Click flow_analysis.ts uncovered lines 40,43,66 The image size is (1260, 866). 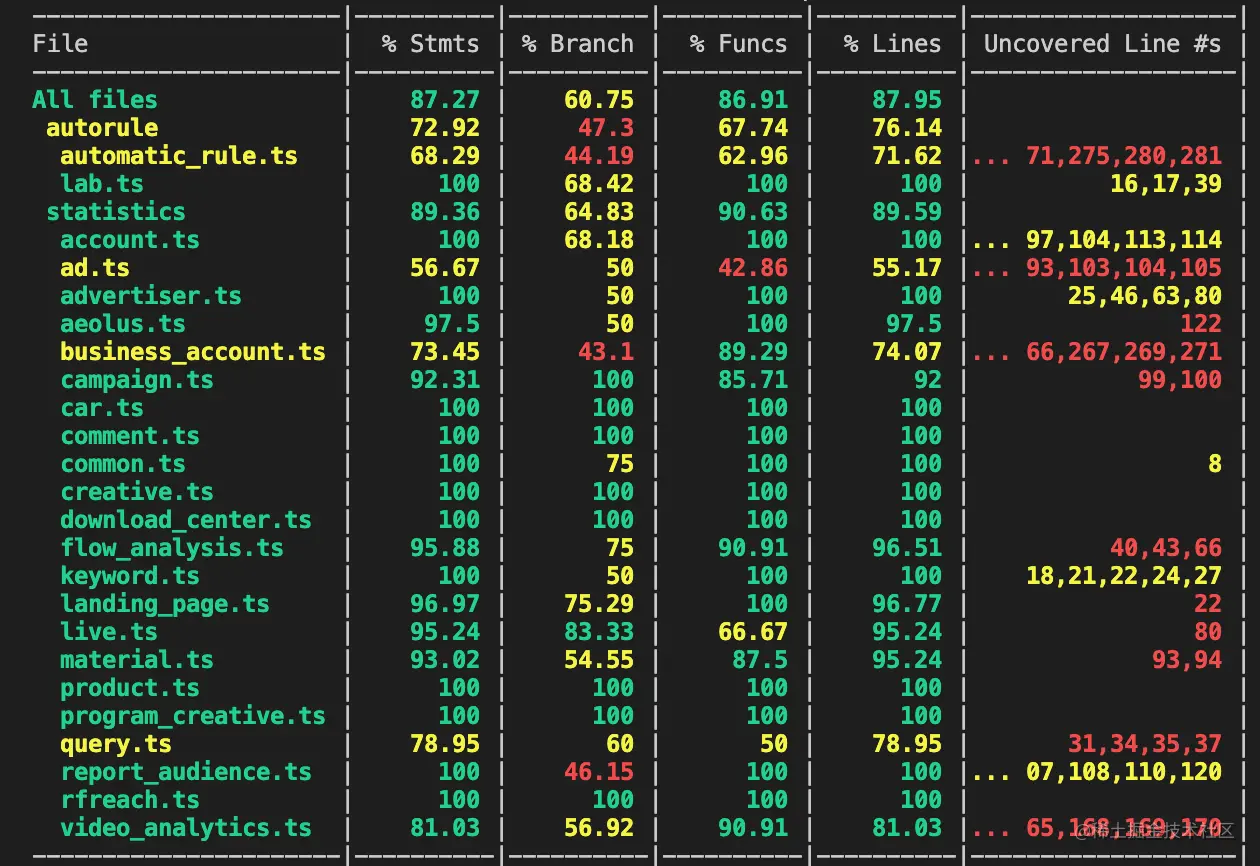point(1166,548)
